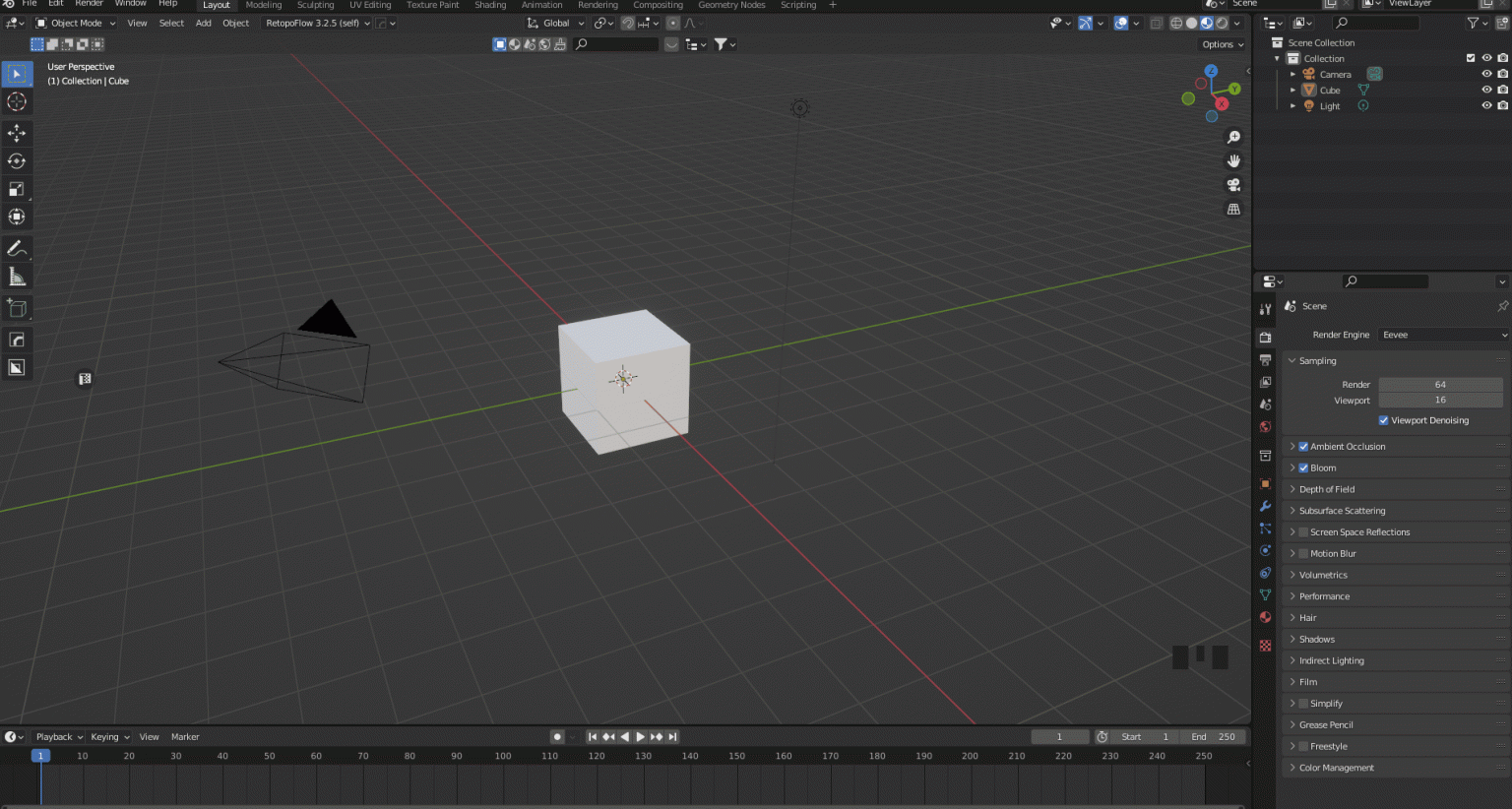Activate the Rotate tool

[17, 160]
